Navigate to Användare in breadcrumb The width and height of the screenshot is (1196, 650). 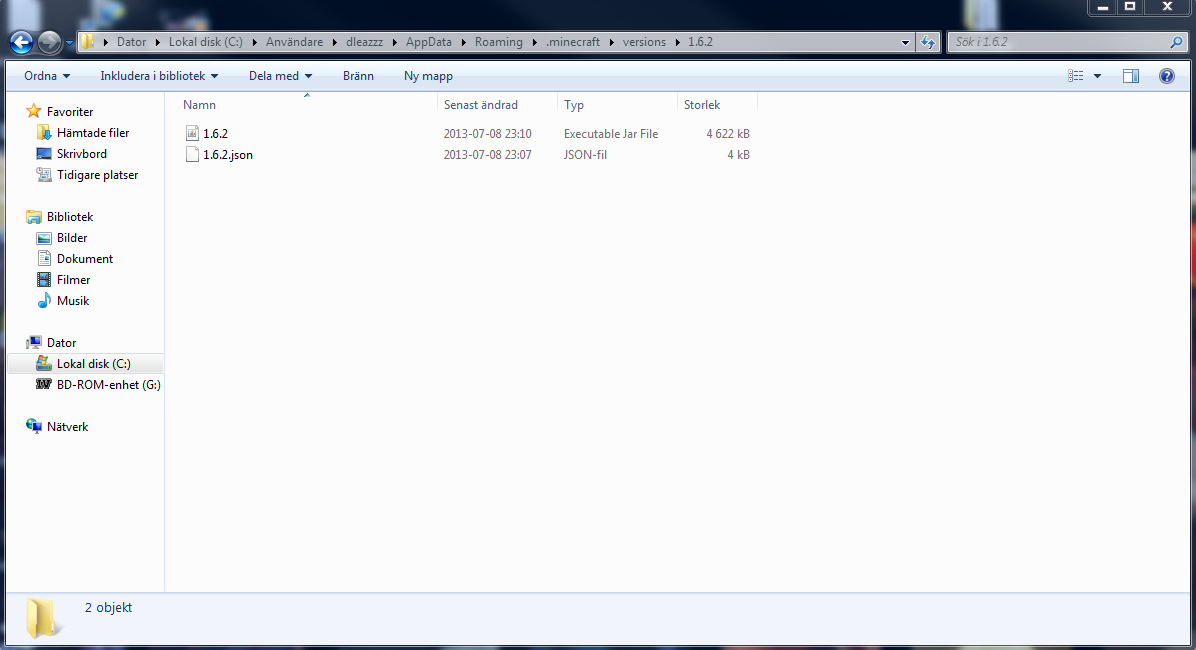pyautogui.click(x=294, y=42)
